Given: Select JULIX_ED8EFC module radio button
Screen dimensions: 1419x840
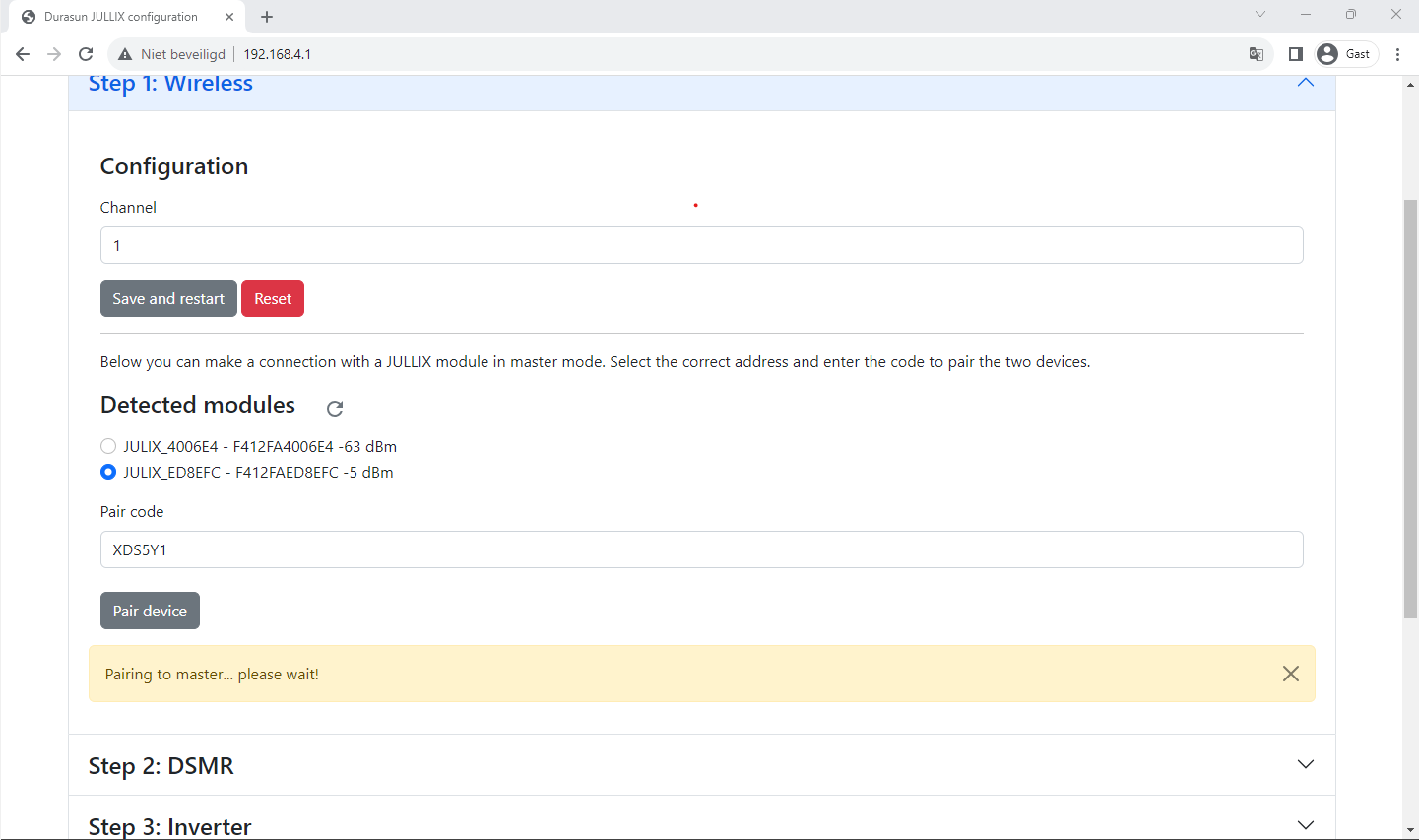Looking at the screenshot, I should pyautogui.click(x=108, y=472).
